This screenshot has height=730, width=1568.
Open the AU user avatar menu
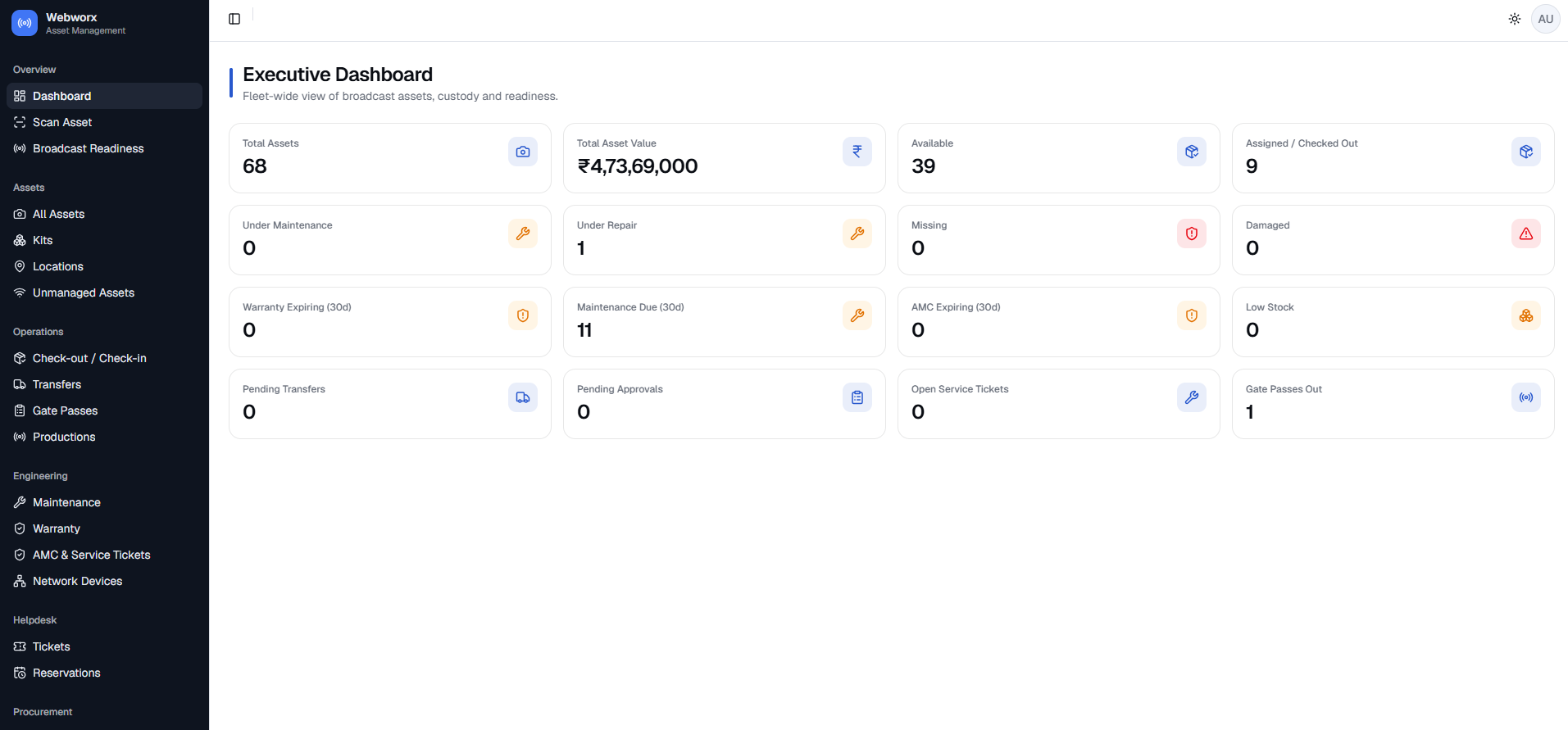pyautogui.click(x=1546, y=19)
